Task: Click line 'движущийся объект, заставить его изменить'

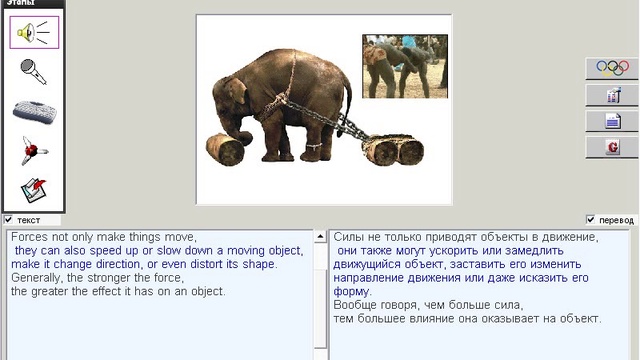Action: pyautogui.click(x=457, y=264)
